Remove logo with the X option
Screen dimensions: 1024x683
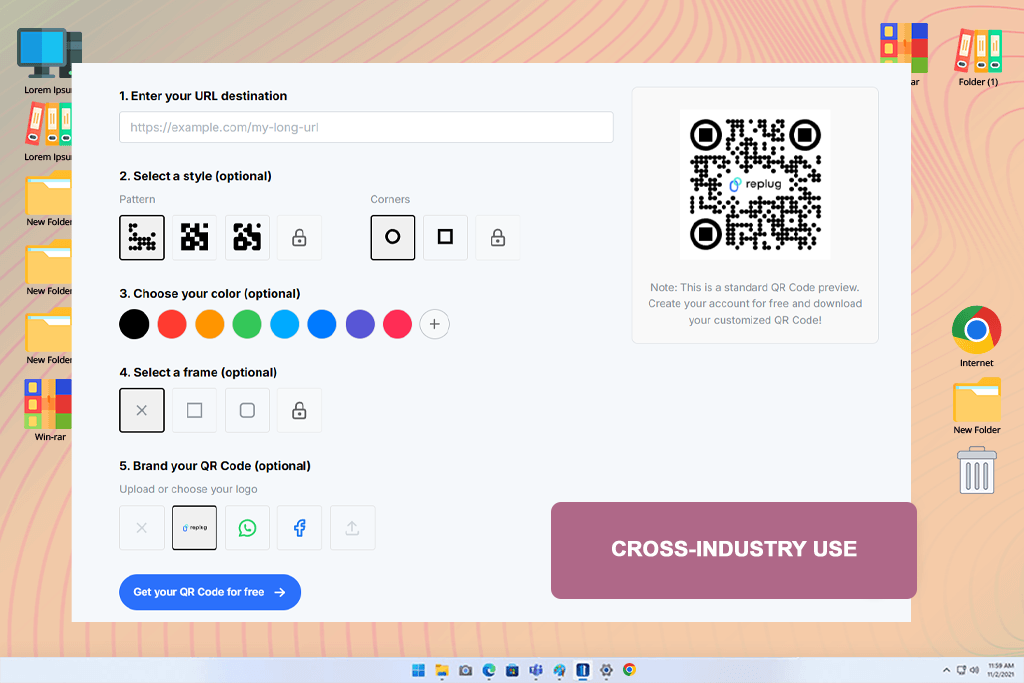tap(142, 528)
